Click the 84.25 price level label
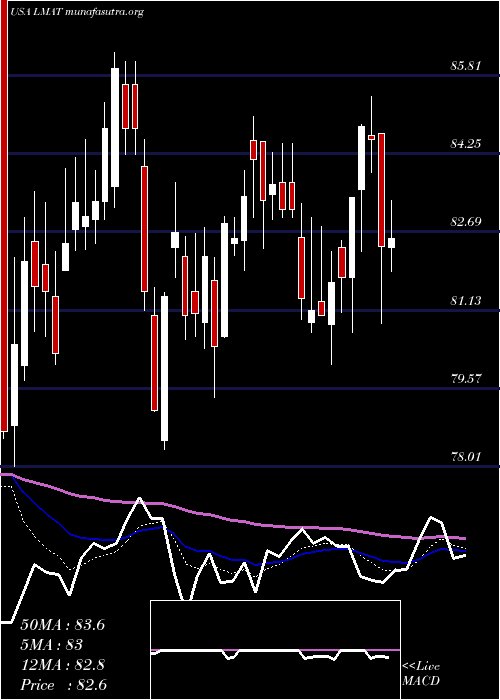The width and height of the screenshot is (500, 700). pyautogui.click(x=466, y=144)
